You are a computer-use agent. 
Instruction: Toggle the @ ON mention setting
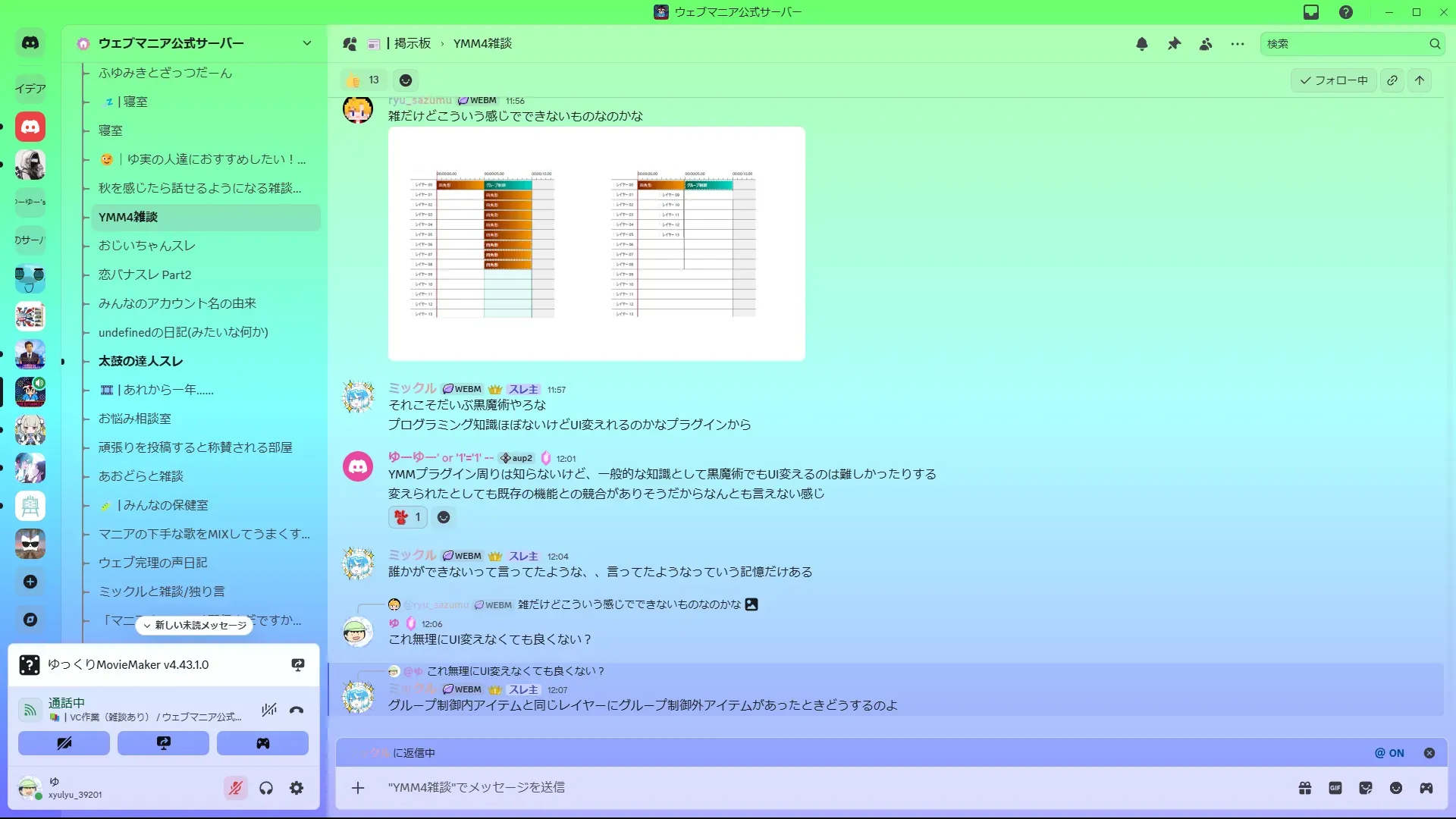click(1389, 753)
